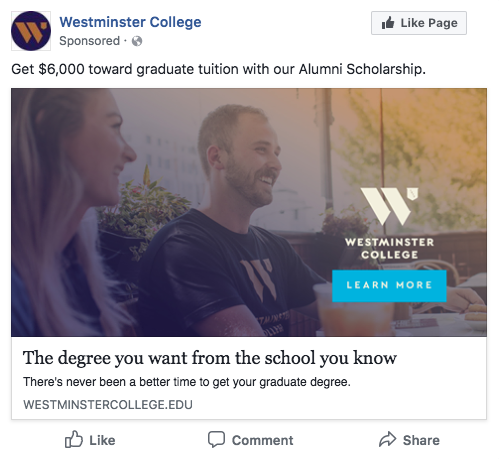499x459 pixels.
Task: Click the graduate degree description text
Action: 187,382
